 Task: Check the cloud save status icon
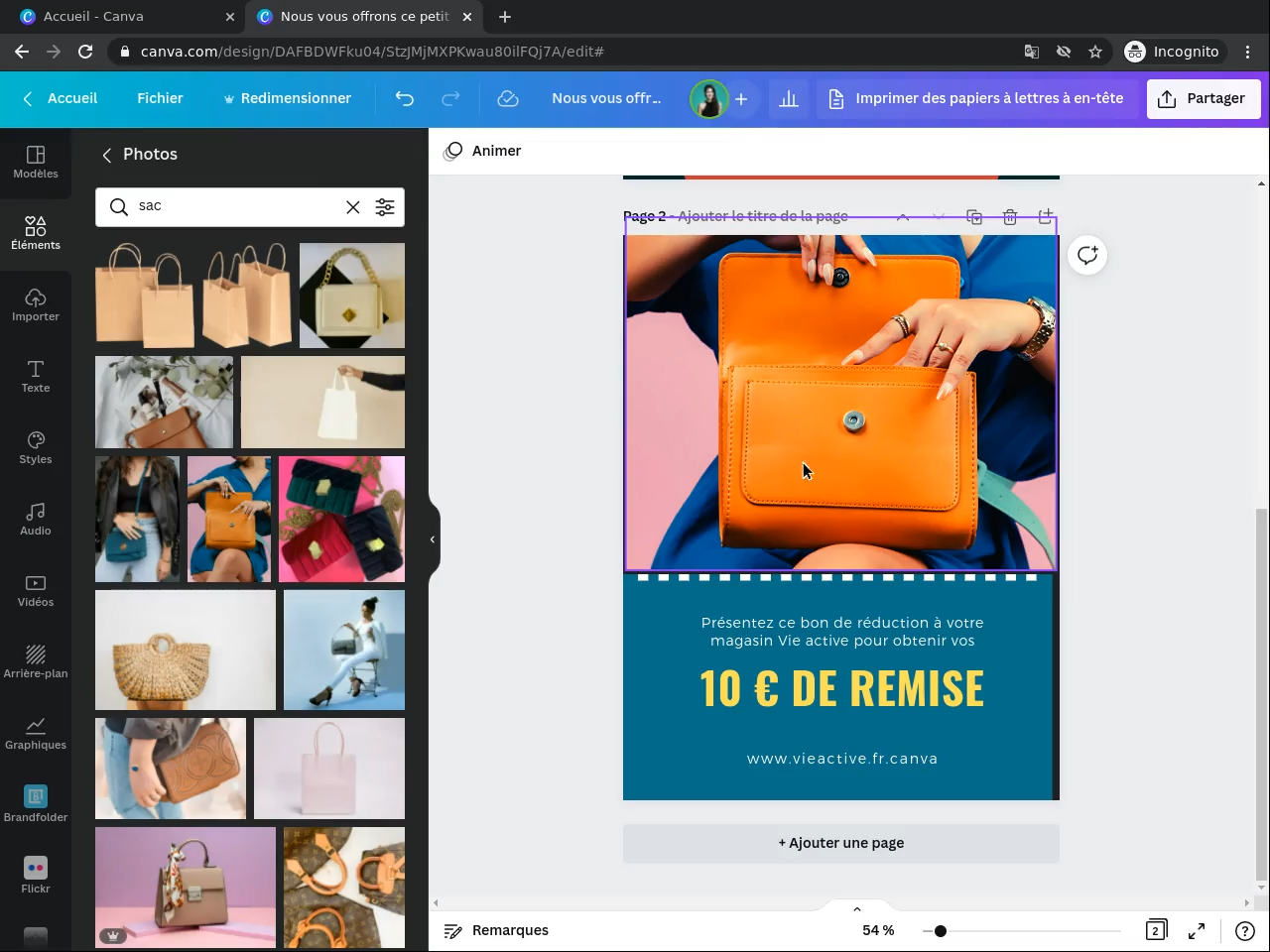[508, 98]
